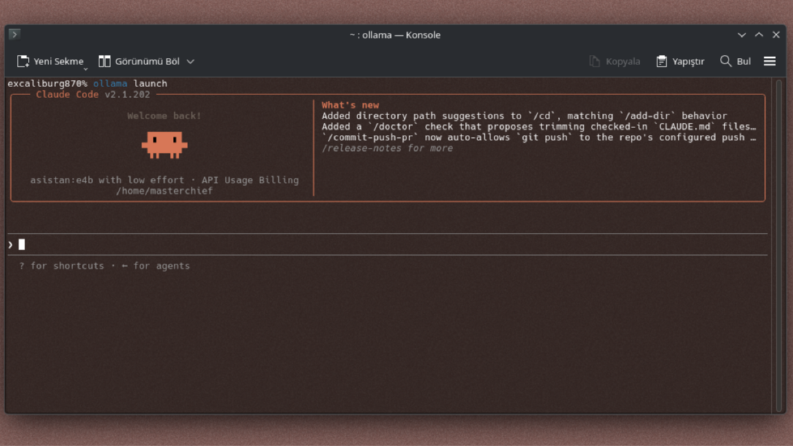Open search with the Bul button
793x446 pixels.
(735, 61)
